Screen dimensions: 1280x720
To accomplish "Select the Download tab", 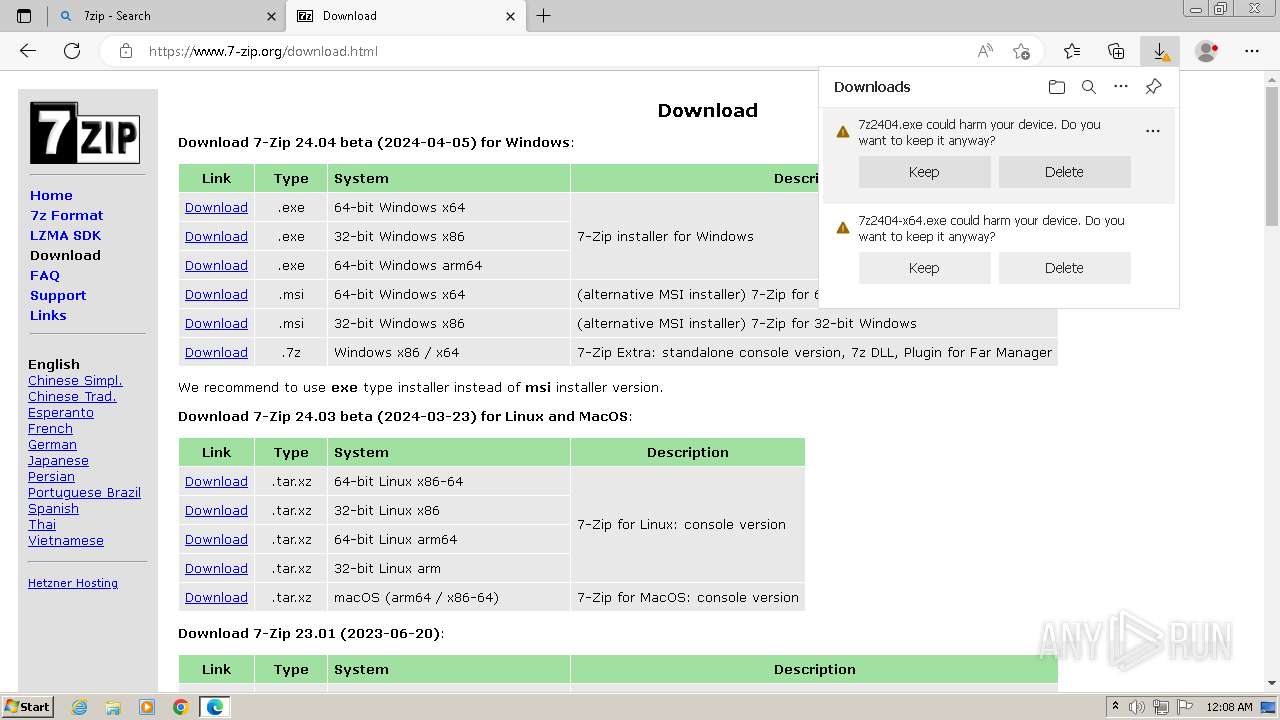I will click(x=405, y=16).
